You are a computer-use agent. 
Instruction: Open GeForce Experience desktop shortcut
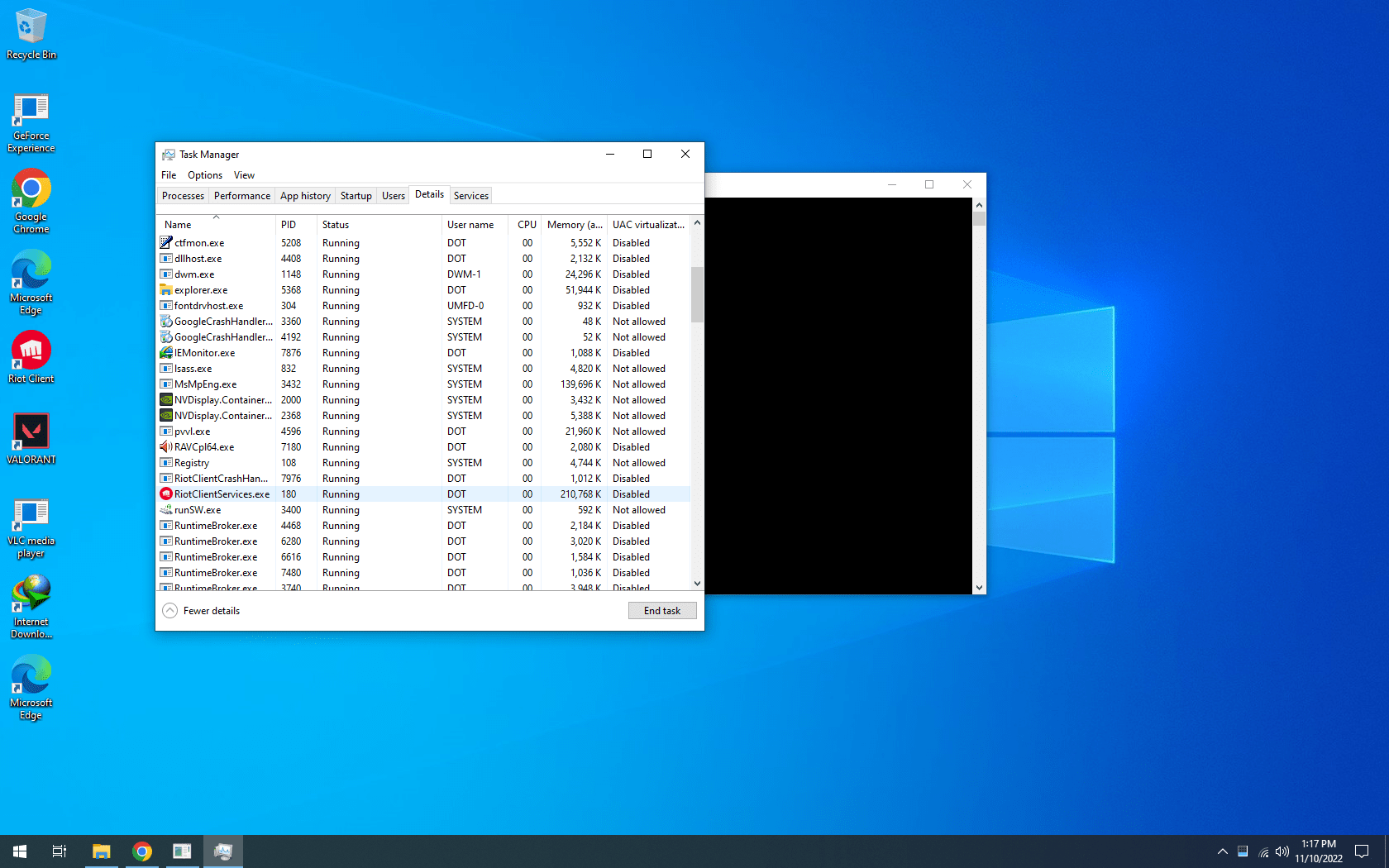(31, 123)
